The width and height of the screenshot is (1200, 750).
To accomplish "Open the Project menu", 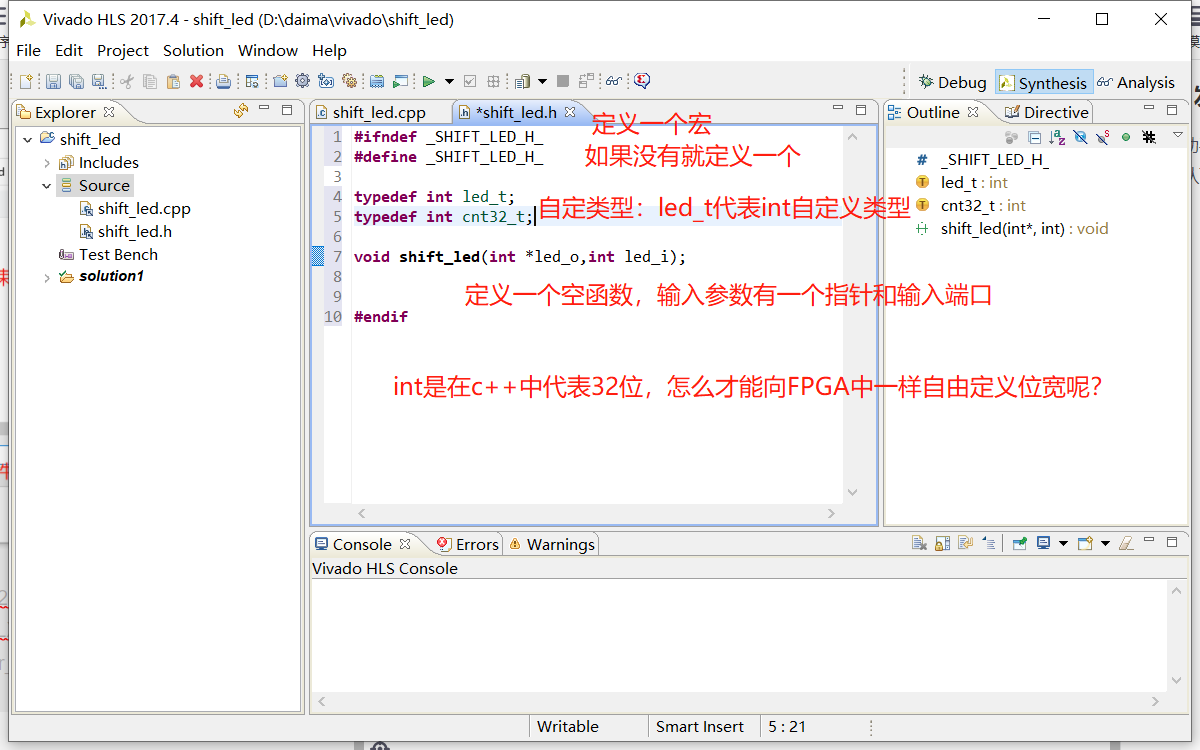I will coord(123,50).
